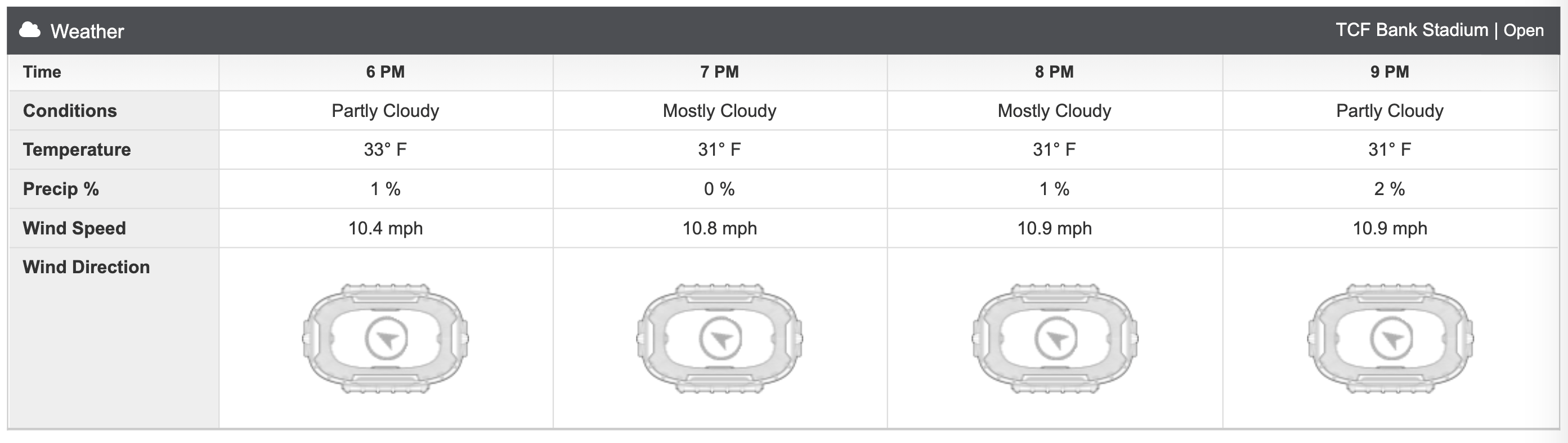Select the 9 PM column header

[1390, 72]
